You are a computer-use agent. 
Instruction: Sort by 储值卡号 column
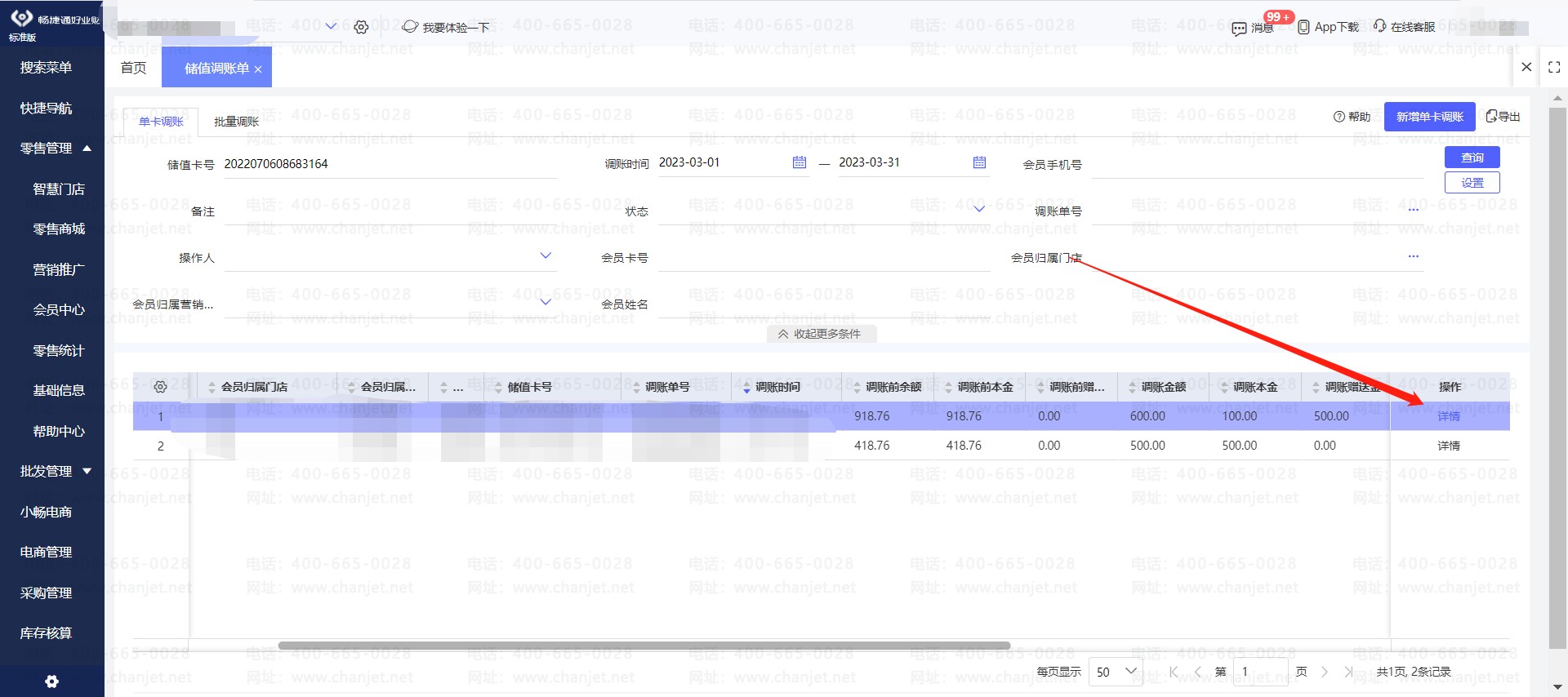(x=498, y=388)
